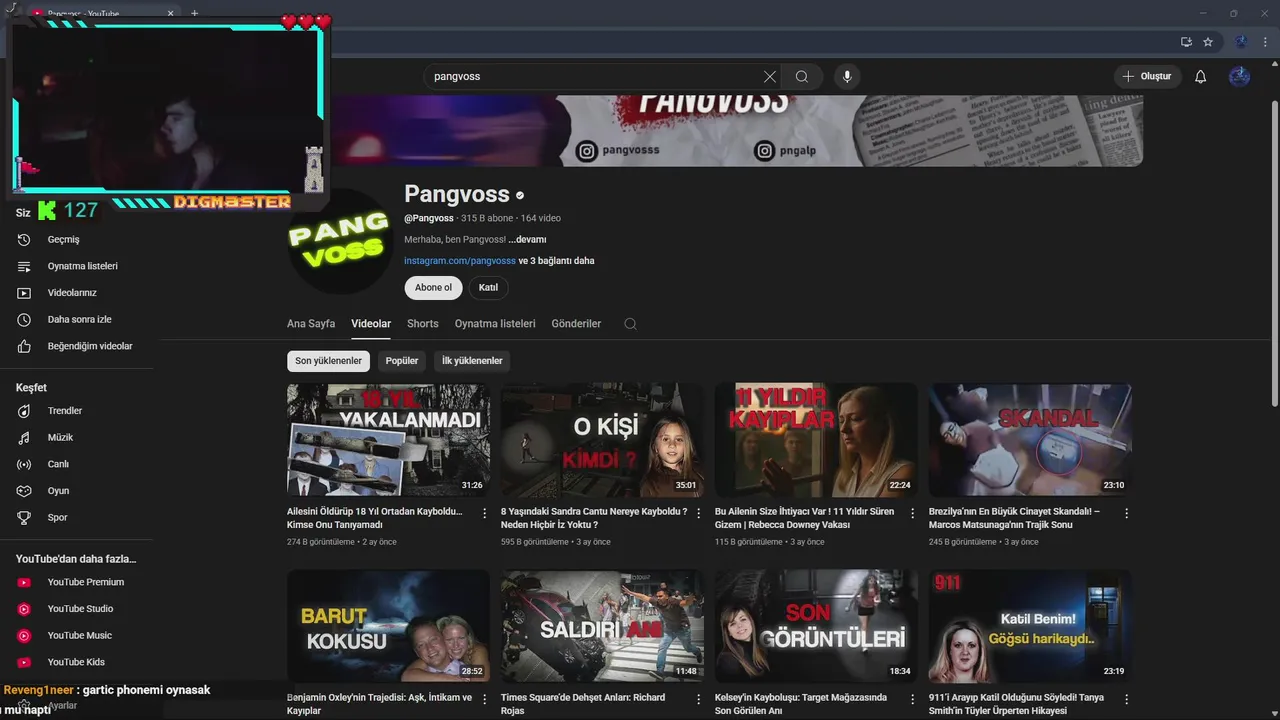Open the notifications bell
This screenshot has height=720, width=1280.
(1200, 77)
